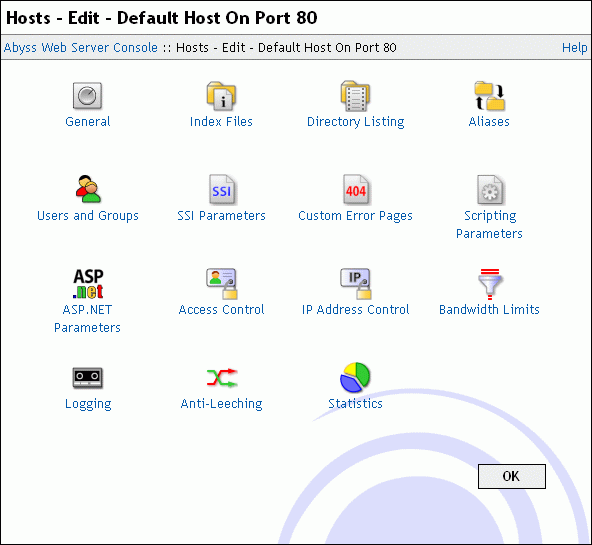The width and height of the screenshot is (592, 545).
Task: Click the Access Control ID card icon
Action: (222, 283)
